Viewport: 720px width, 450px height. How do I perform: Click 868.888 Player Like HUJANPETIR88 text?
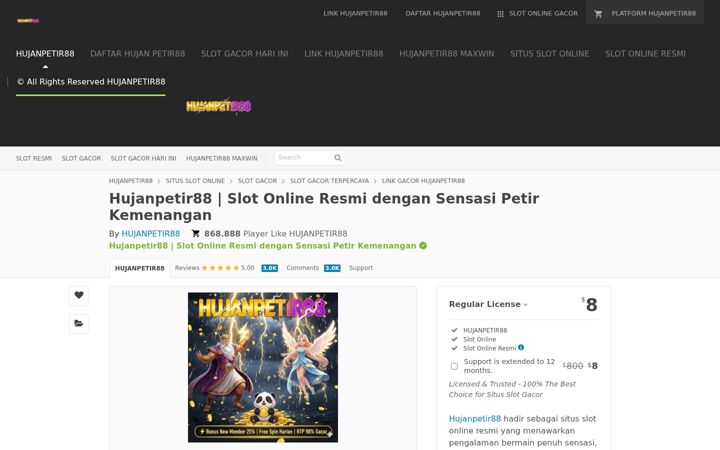[x=276, y=234]
